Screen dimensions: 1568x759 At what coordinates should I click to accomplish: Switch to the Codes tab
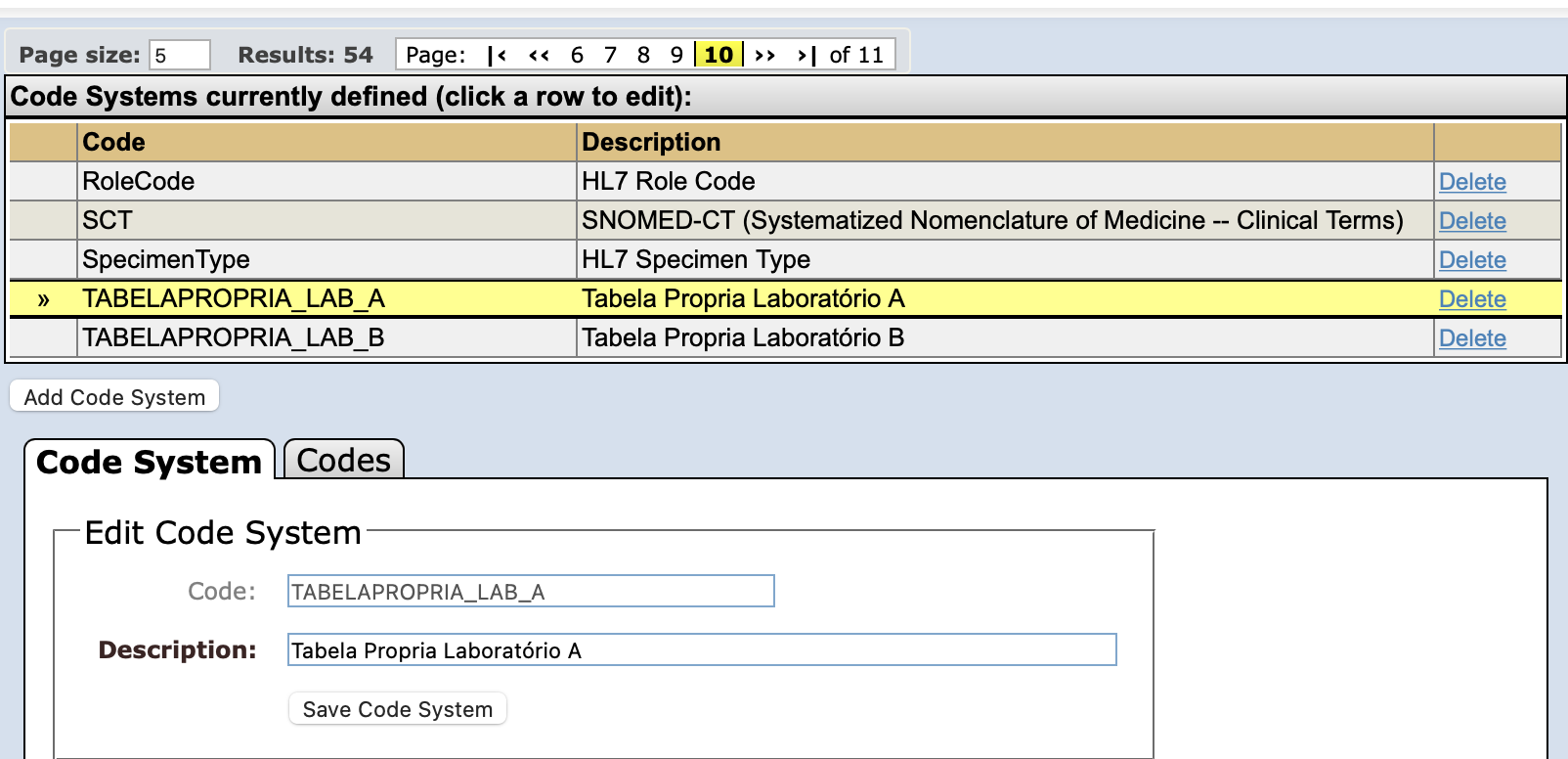[343, 461]
